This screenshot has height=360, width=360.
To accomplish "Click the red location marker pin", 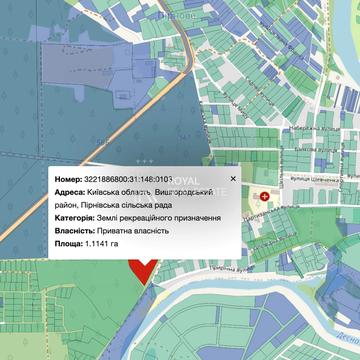I will point(144,272).
